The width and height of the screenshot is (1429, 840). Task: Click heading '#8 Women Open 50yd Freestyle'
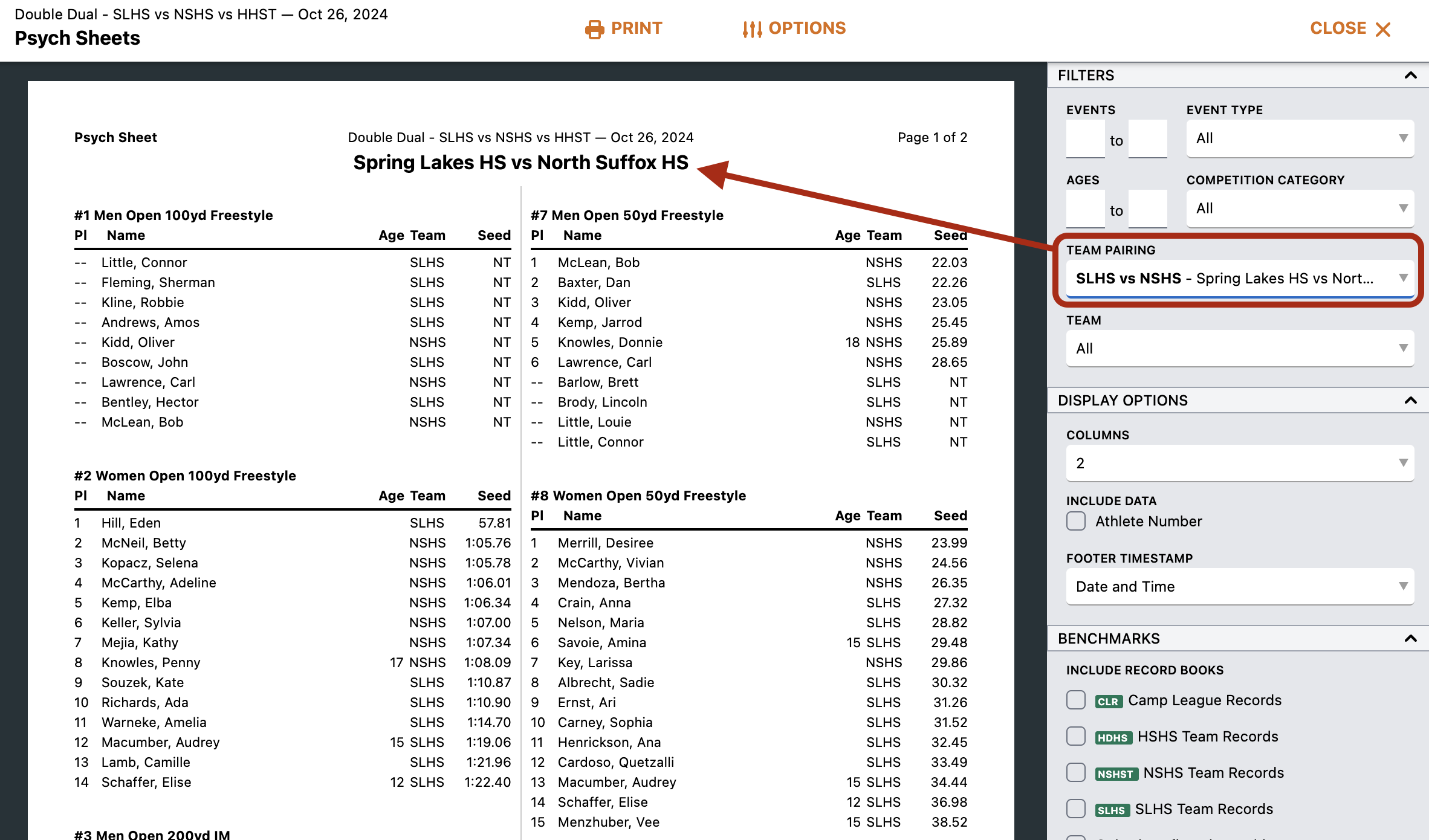coord(638,496)
